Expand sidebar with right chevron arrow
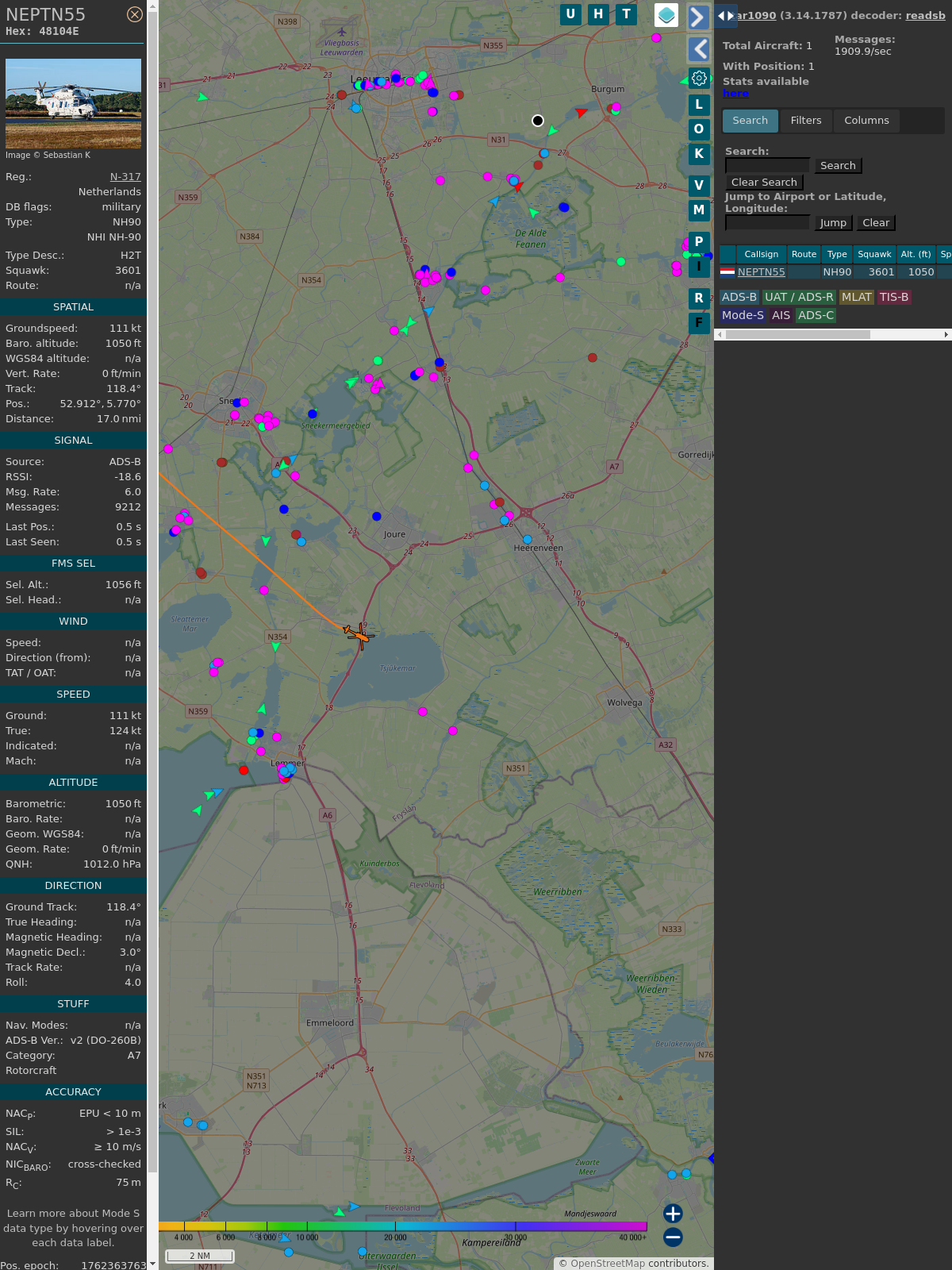Viewport: 952px width, 1270px height. (698, 17)
